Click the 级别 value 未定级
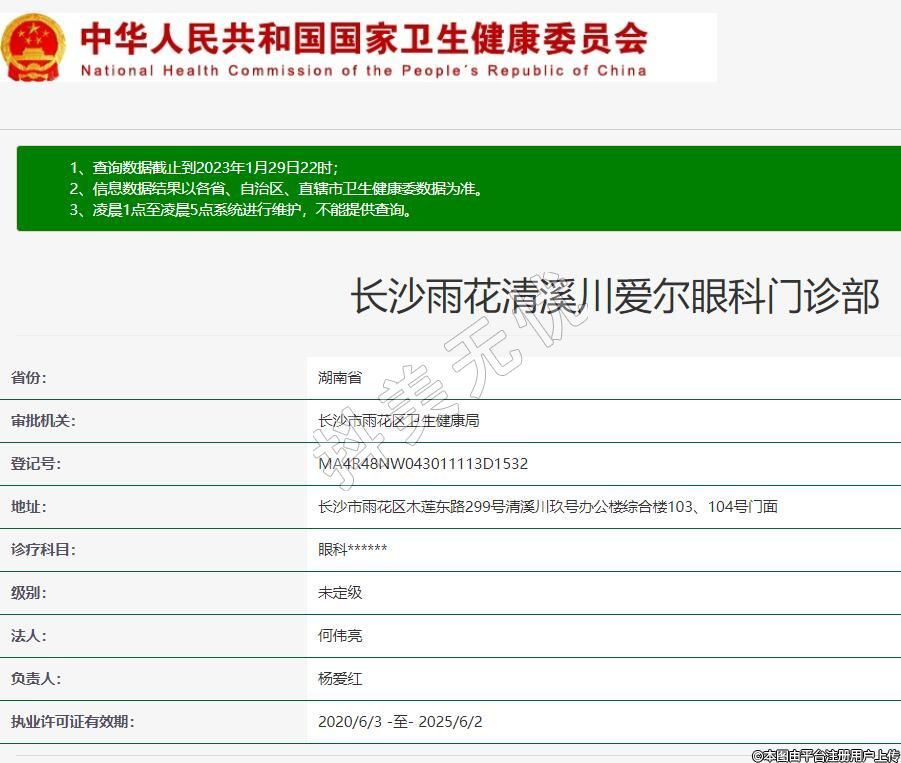901x763 pixels. click(x=340, y=593)
